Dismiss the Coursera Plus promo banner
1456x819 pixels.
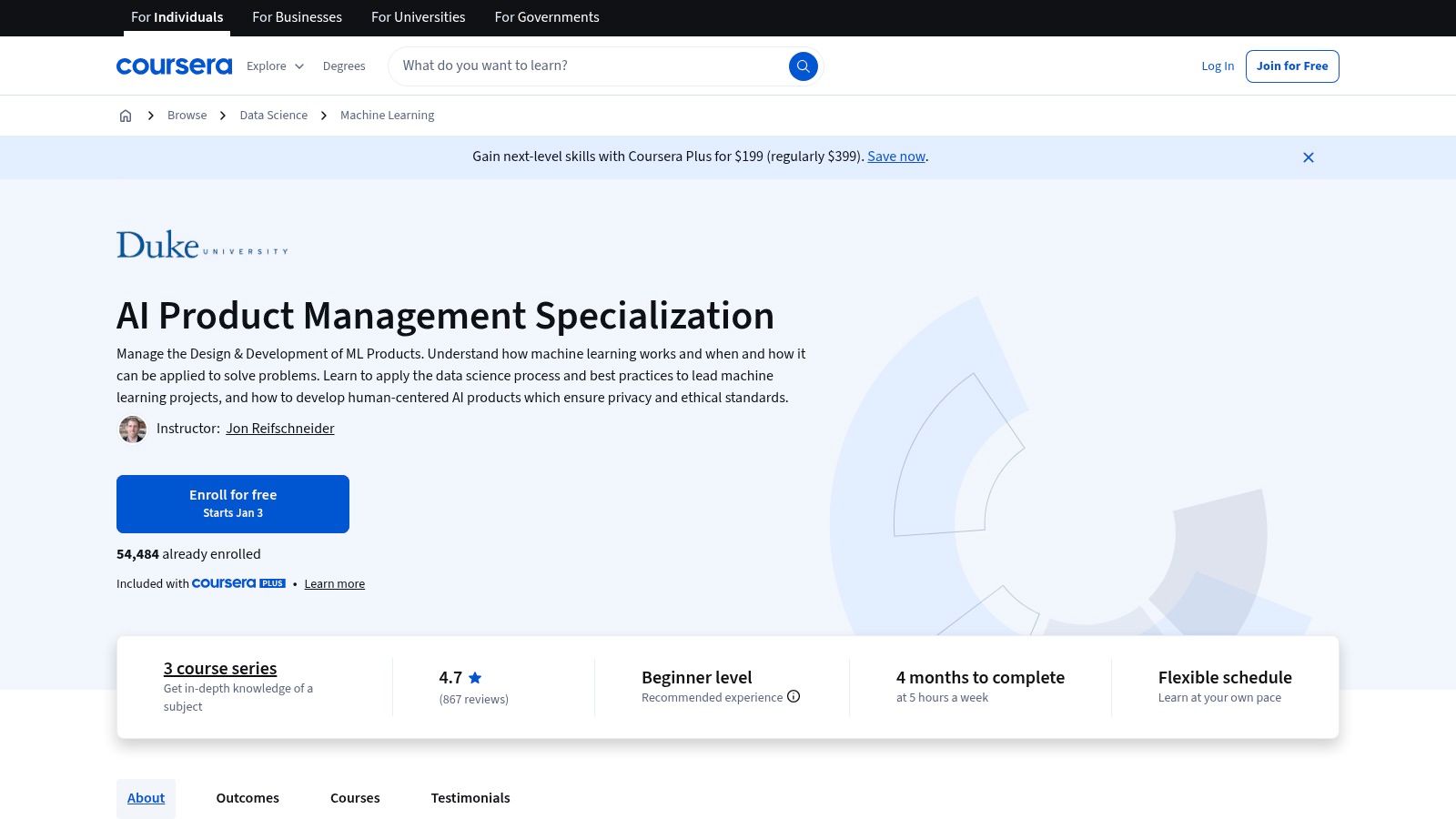pos(1309,157)
